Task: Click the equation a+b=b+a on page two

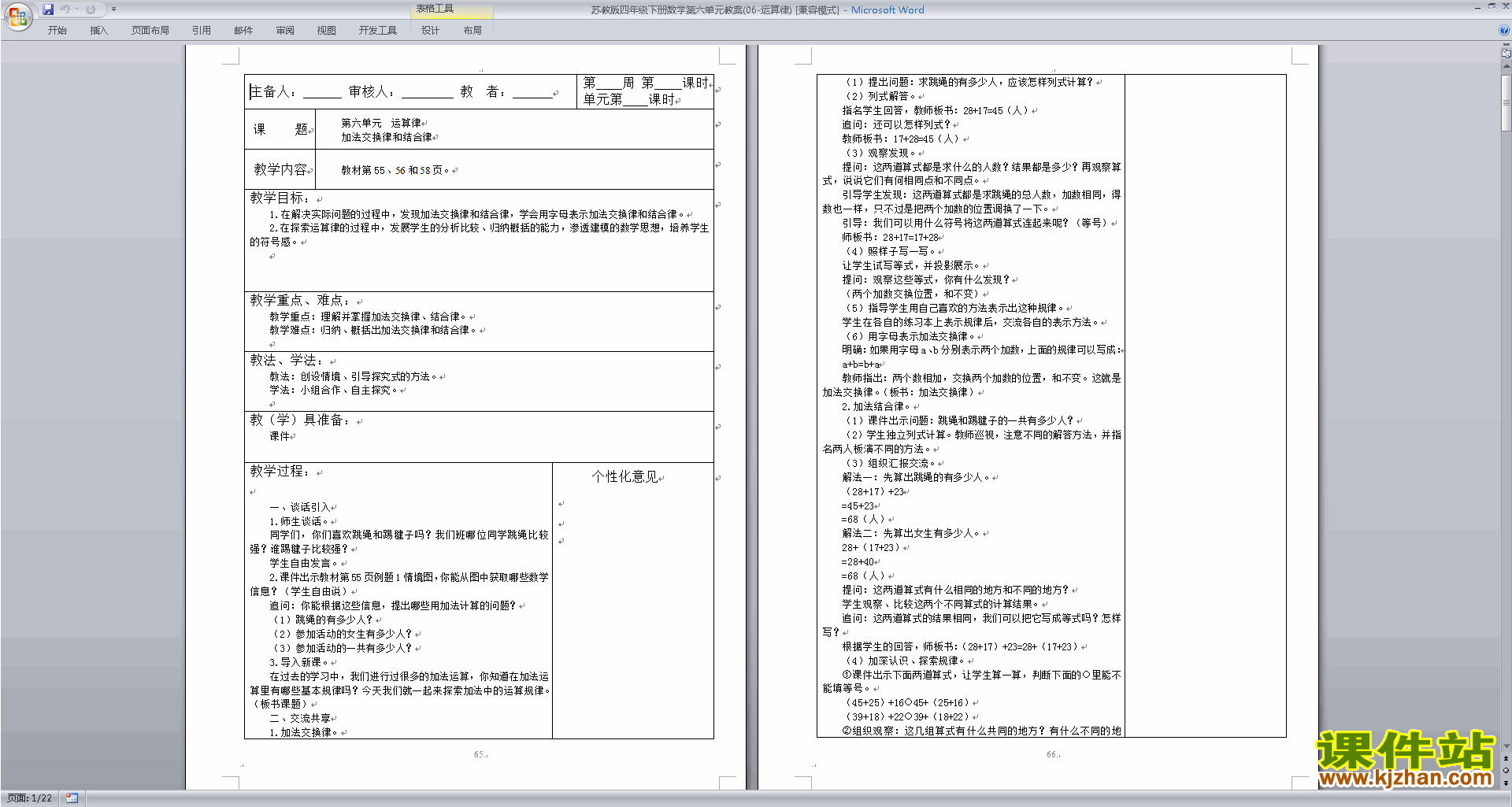Action: point(861,365)
